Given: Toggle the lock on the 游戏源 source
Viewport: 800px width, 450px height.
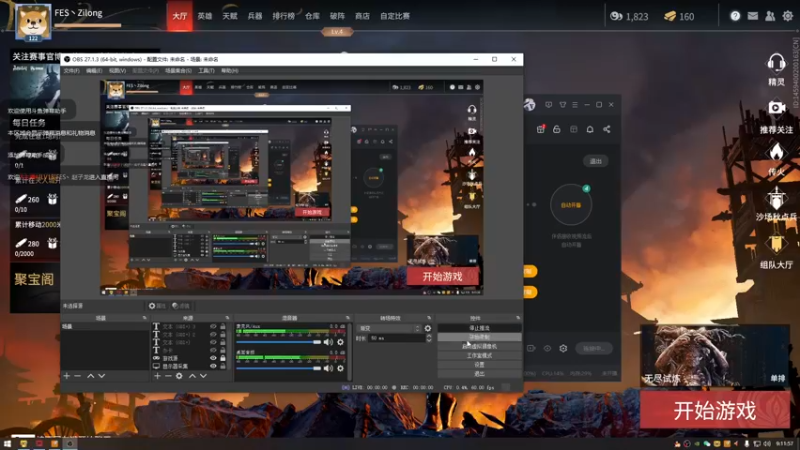Looking at the screenshot, I should 222,358.
